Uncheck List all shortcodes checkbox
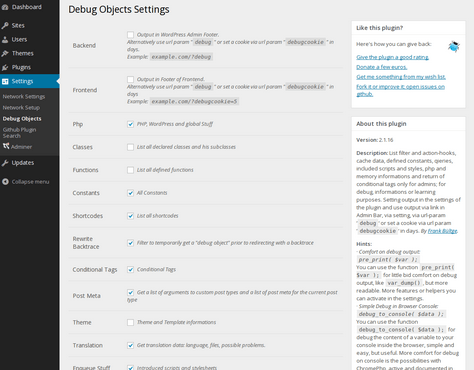 tap(130, 216)
